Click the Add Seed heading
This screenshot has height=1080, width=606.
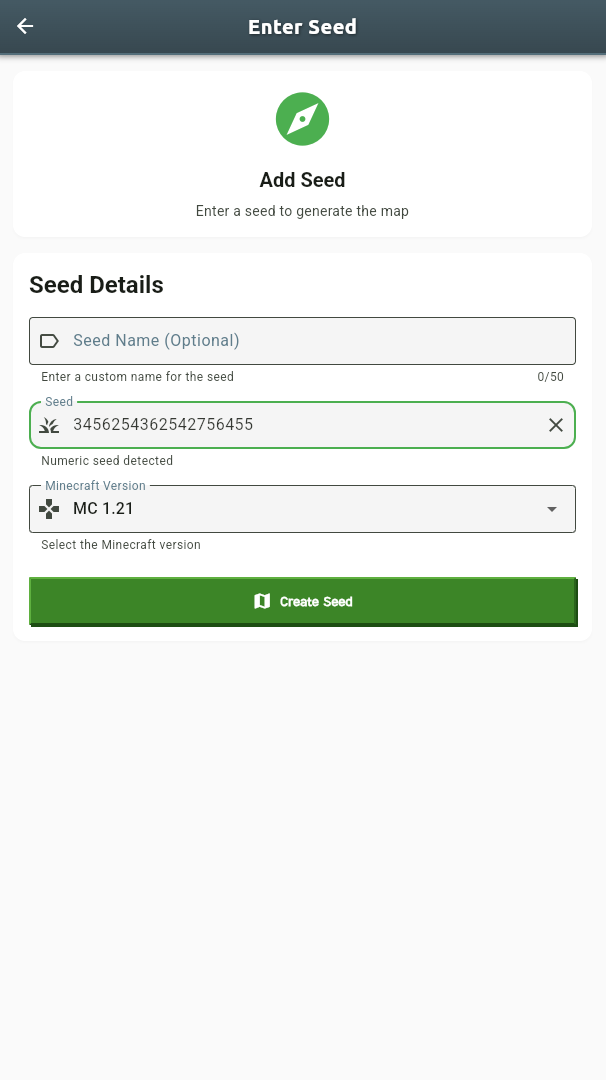click(302, 180)
